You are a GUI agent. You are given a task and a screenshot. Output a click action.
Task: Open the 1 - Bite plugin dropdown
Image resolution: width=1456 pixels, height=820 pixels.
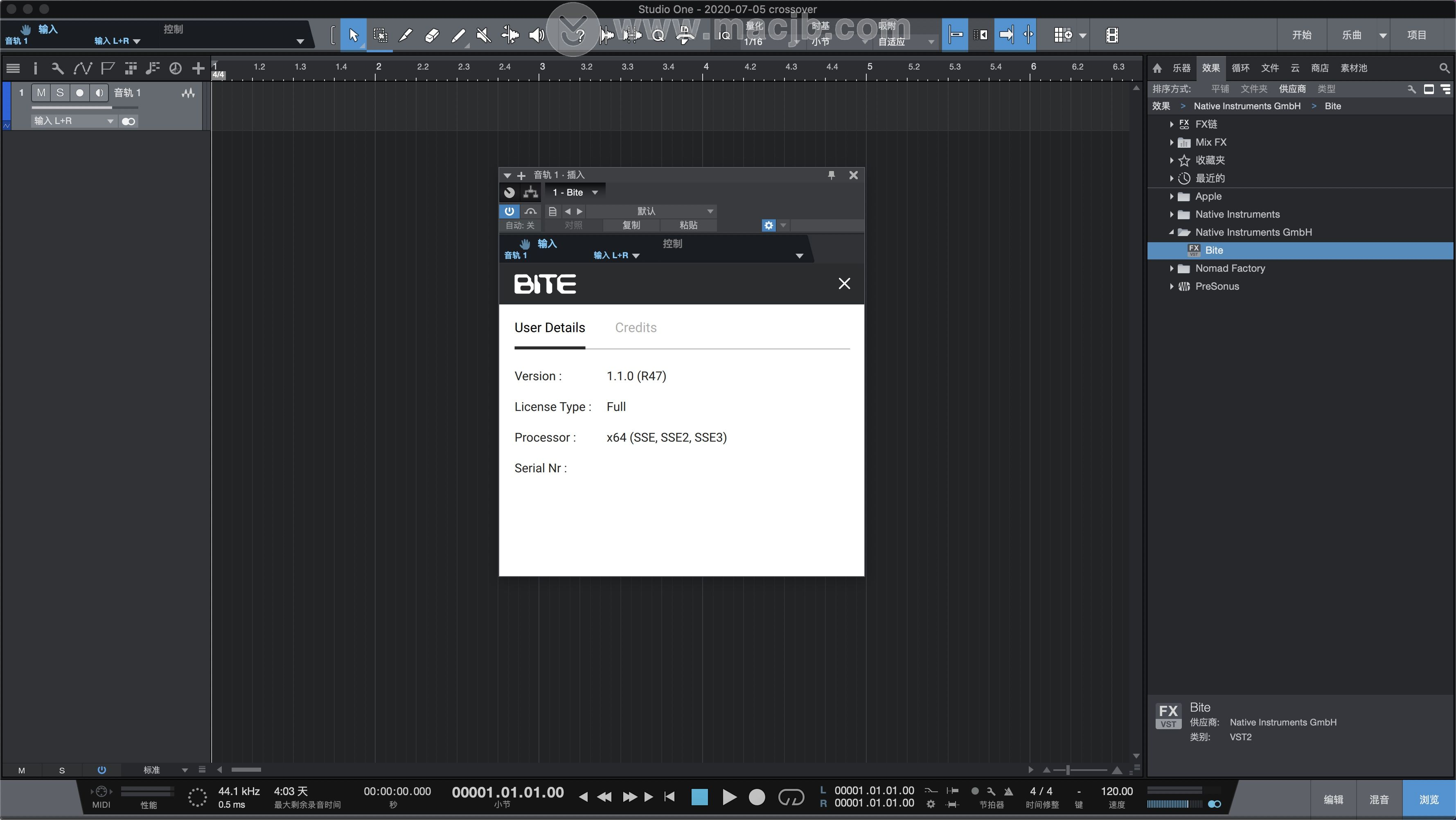tap(575, 192)
